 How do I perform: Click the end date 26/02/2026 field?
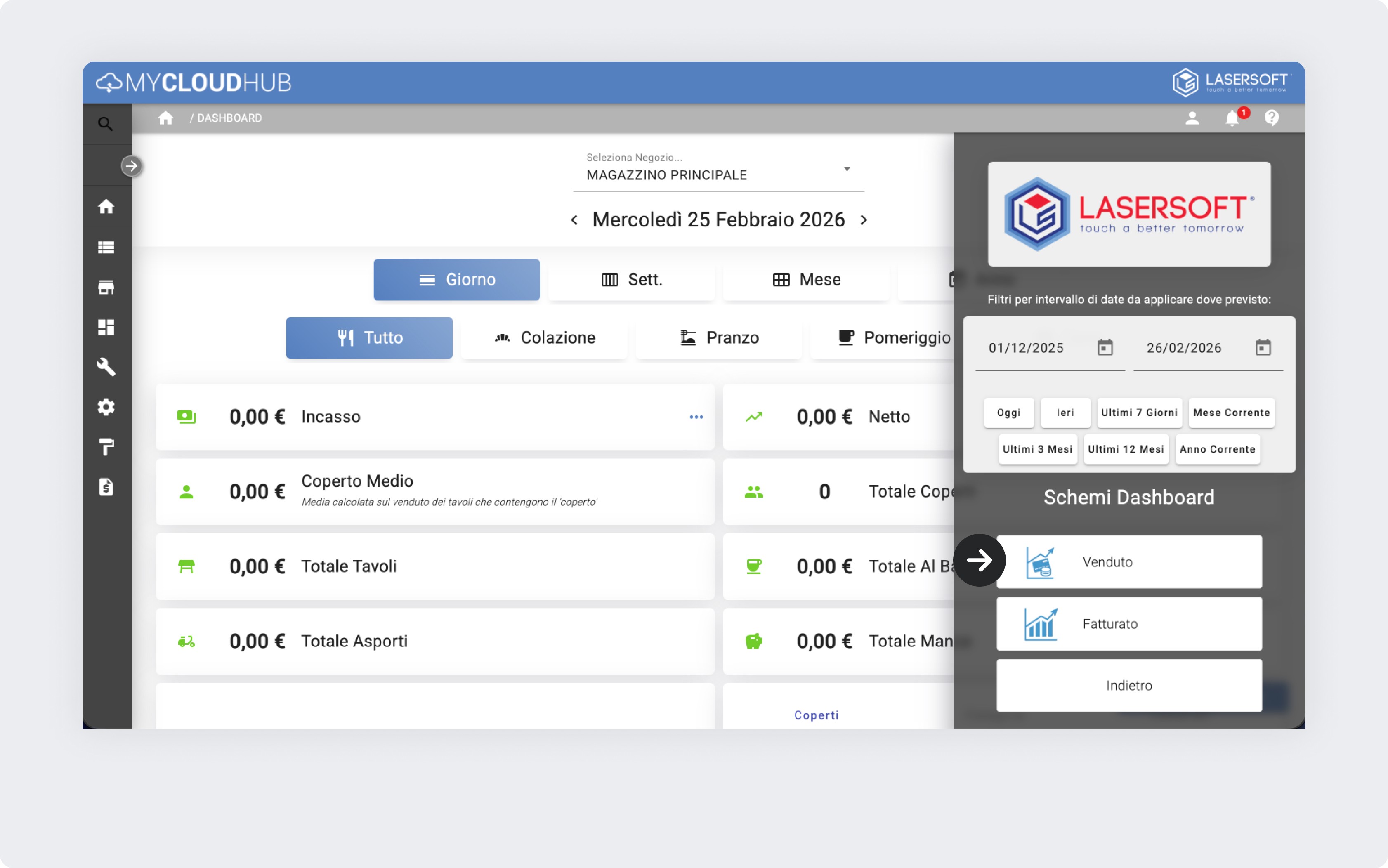click(x=1184, y=348)
